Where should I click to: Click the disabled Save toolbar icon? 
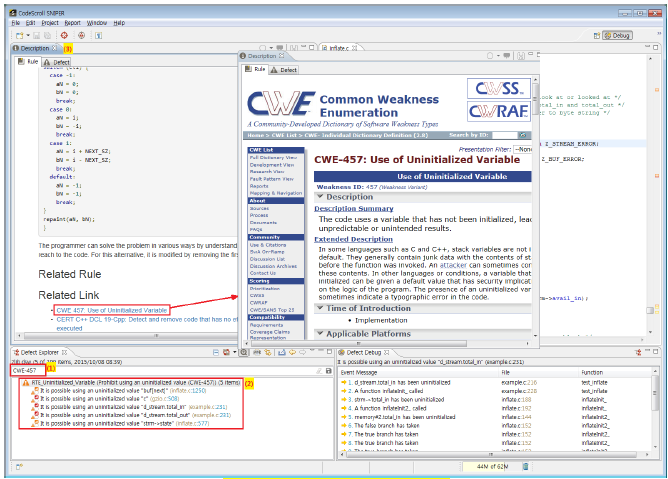pos(37,35)
